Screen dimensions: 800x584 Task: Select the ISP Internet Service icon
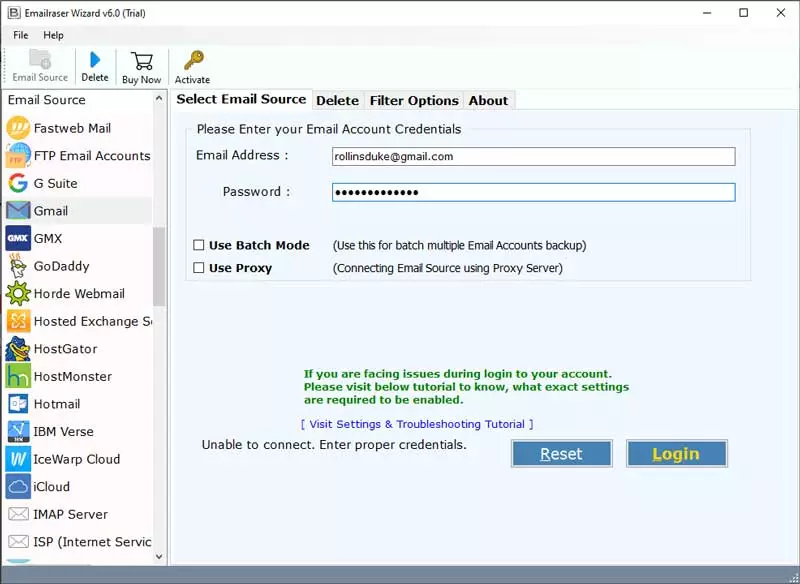(x=18, y=542)
